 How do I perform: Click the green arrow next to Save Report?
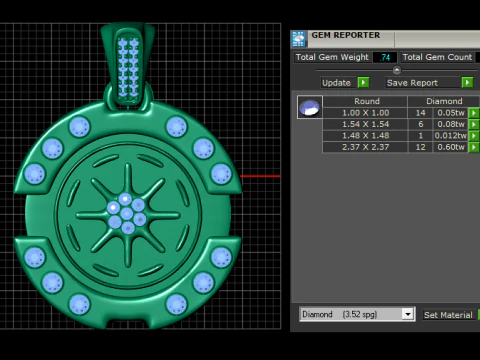(467, 82)
